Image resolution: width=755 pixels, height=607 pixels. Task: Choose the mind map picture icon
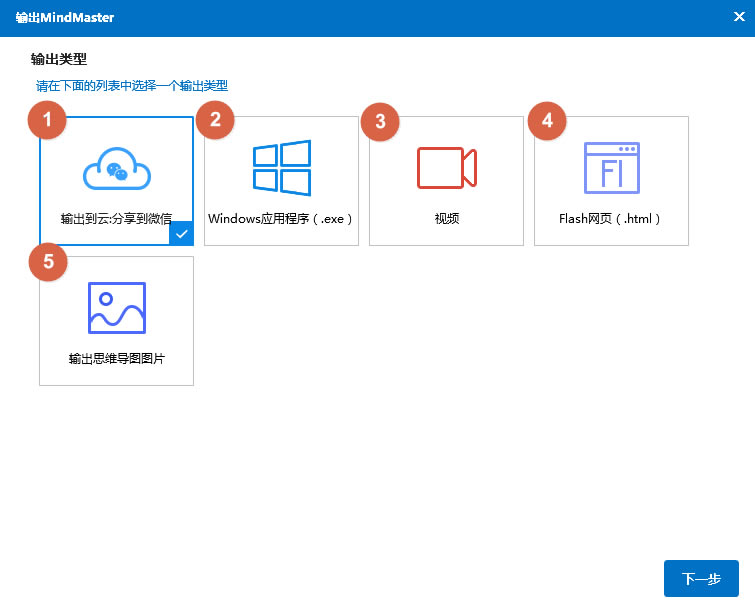point(117,308)
